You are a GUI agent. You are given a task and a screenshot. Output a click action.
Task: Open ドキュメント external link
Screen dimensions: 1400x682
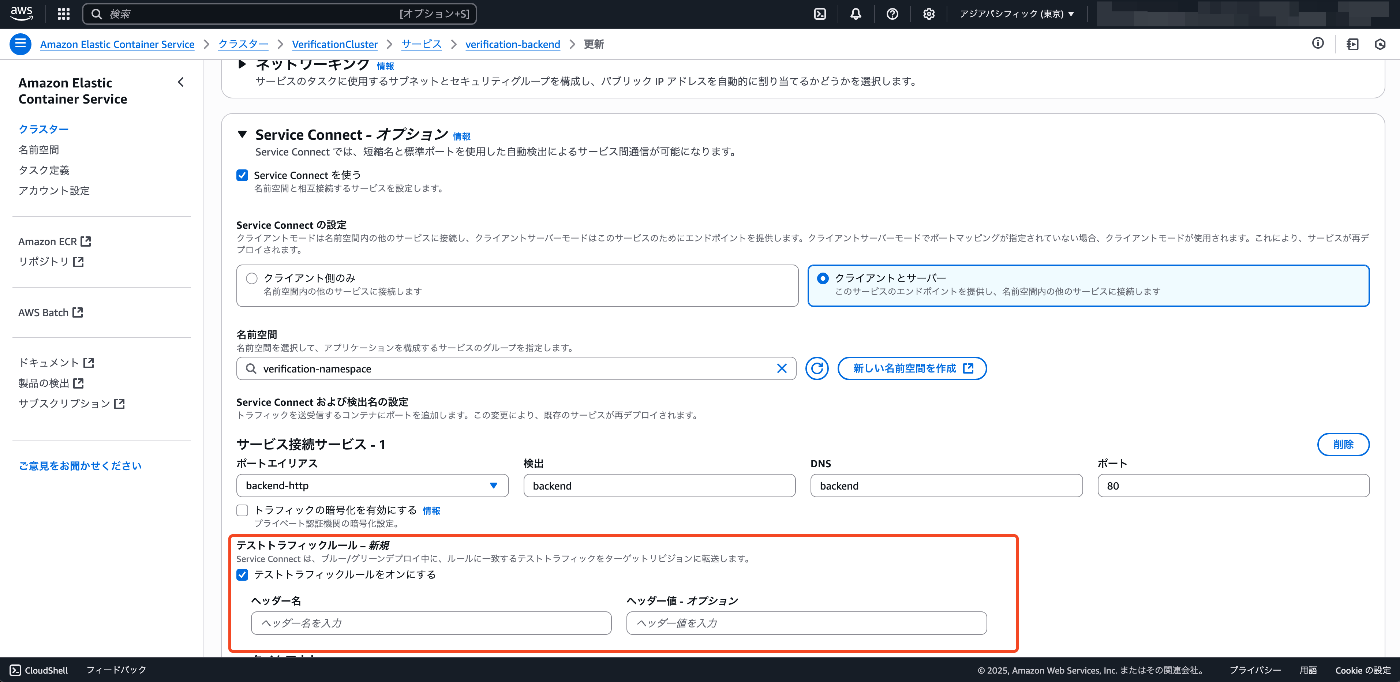56,362
